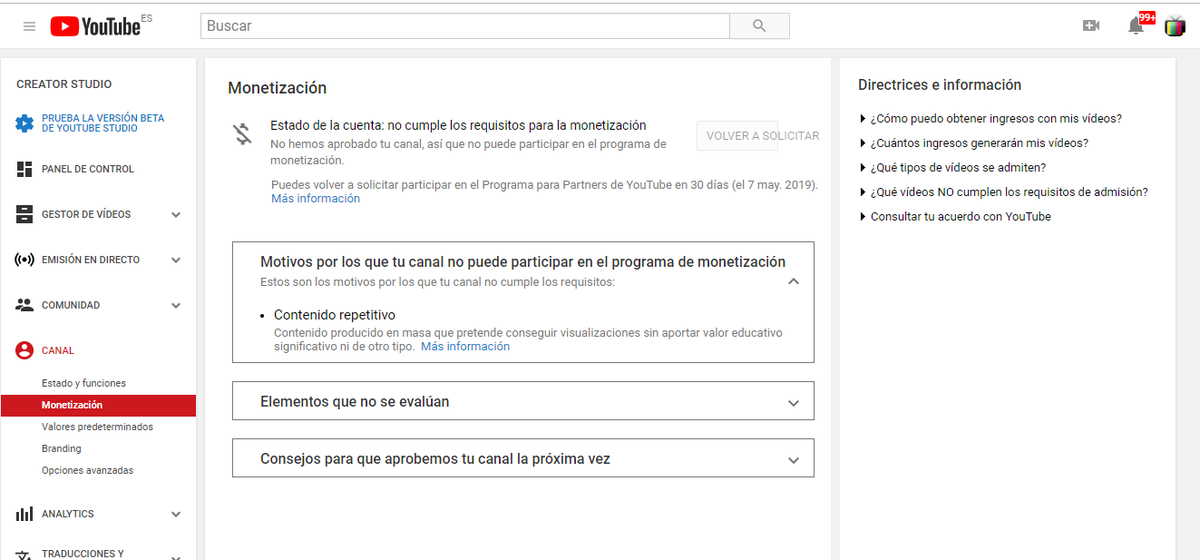This screenshot has height=560, width=1200.
Task: Expand Elementos que no se evalúan
Action: [x=523, y=401]
